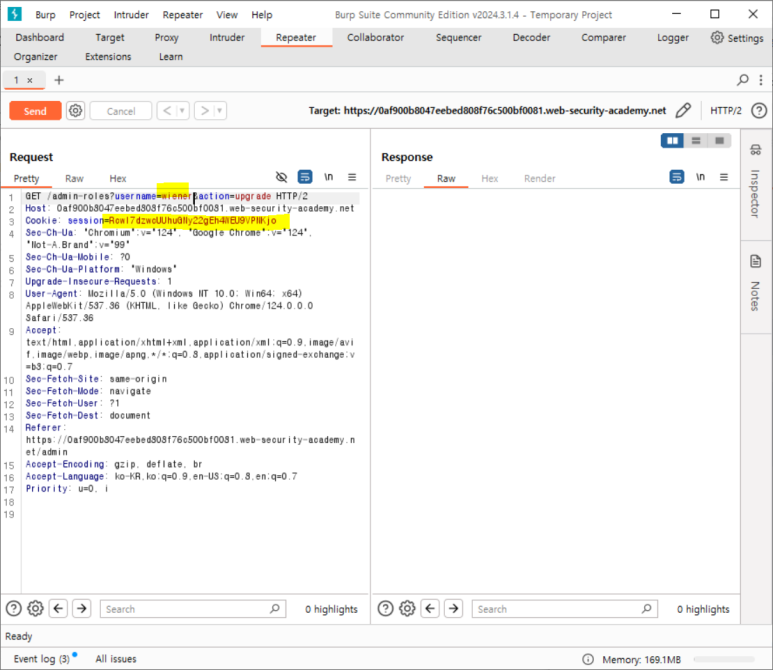This screenshot has width=773, height=670.
Task: Click the Burp Suite logo icon
Action: pyautogui.click(x=15, y=14)
